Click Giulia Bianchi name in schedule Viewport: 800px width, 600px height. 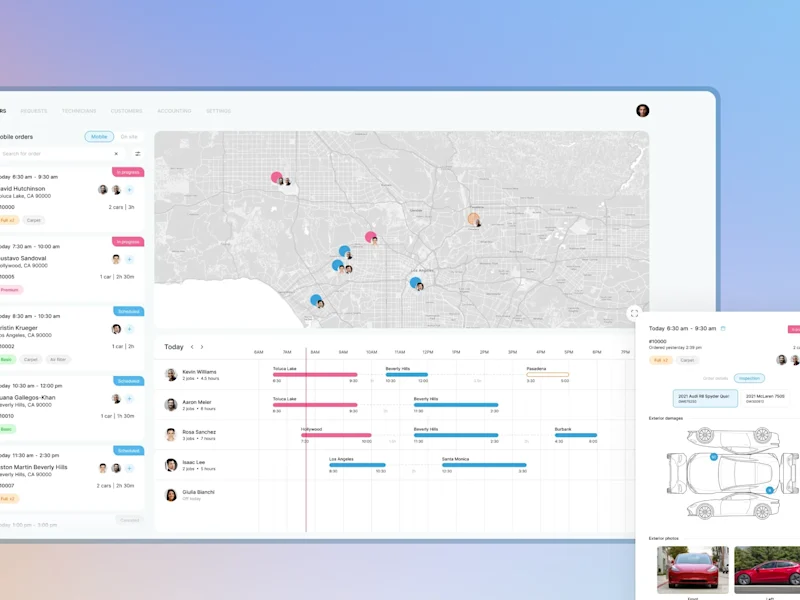tap(198, 492)
